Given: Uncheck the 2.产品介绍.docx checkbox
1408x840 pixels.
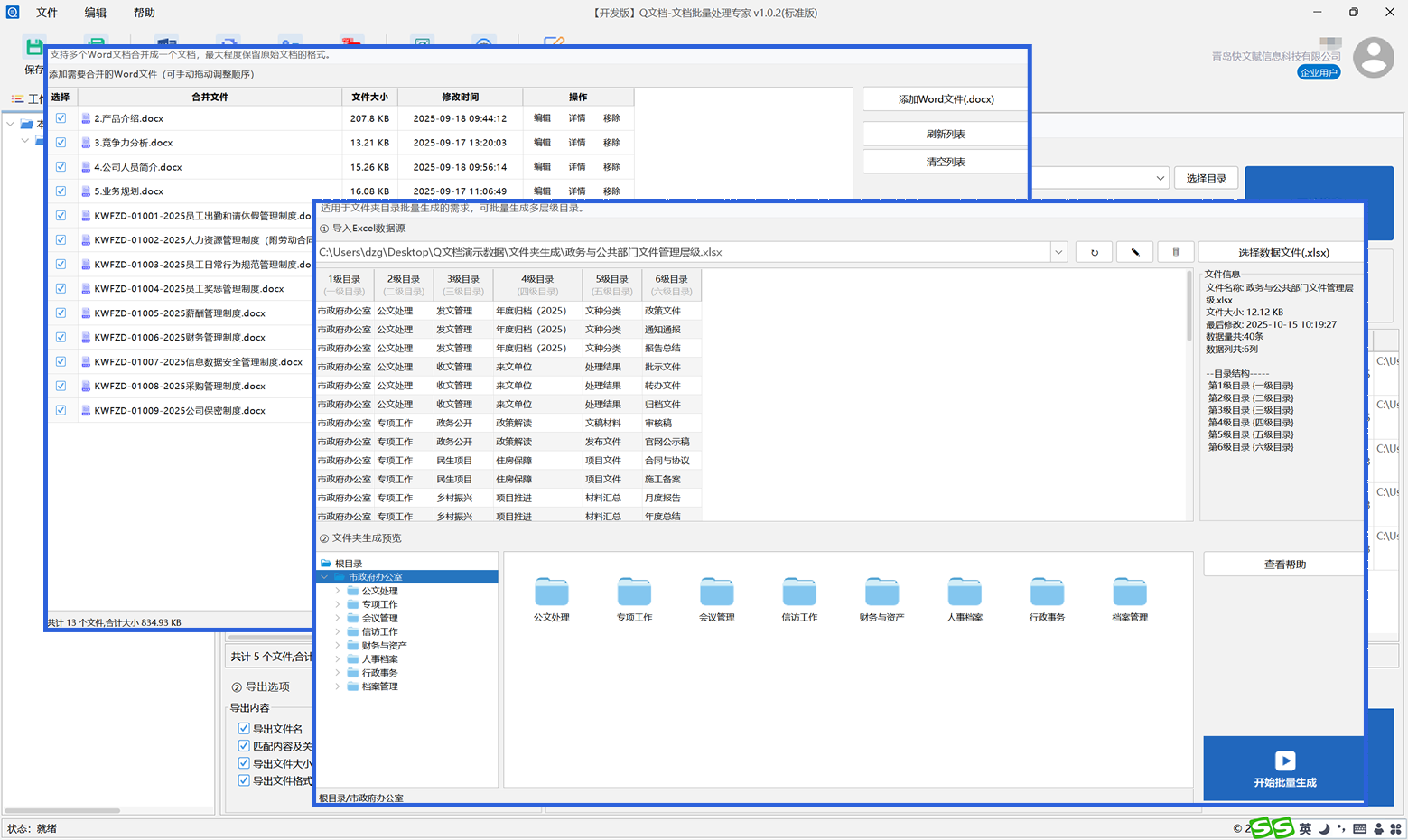Looking at the screenshot, I should pyautogui.click(x=61, y=118).
